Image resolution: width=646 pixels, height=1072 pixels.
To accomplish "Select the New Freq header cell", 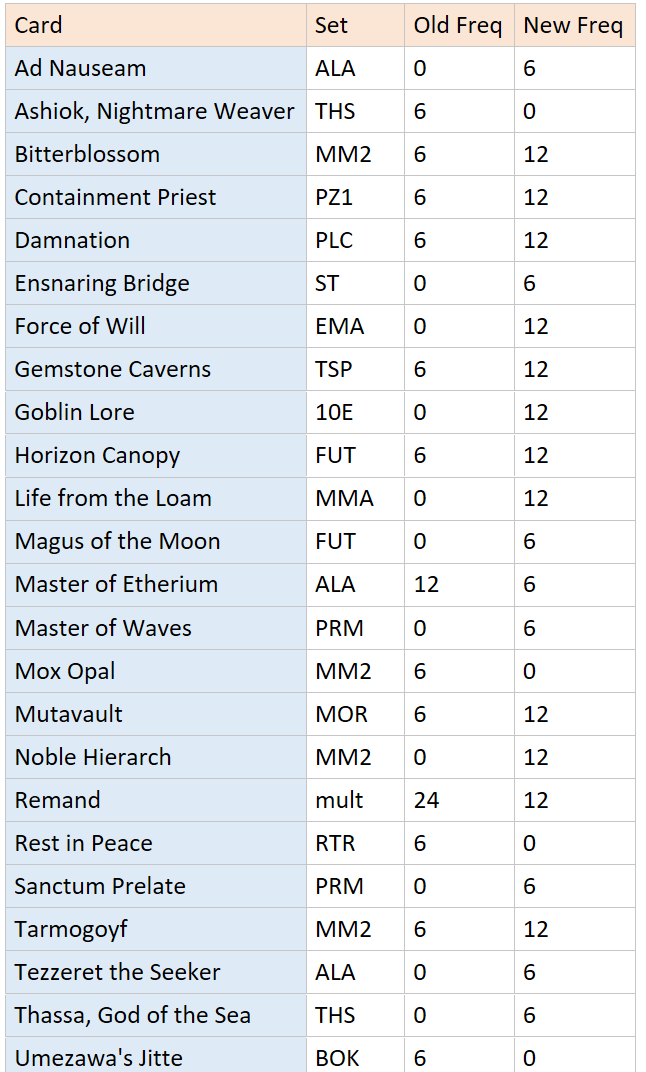I will 573,25.
